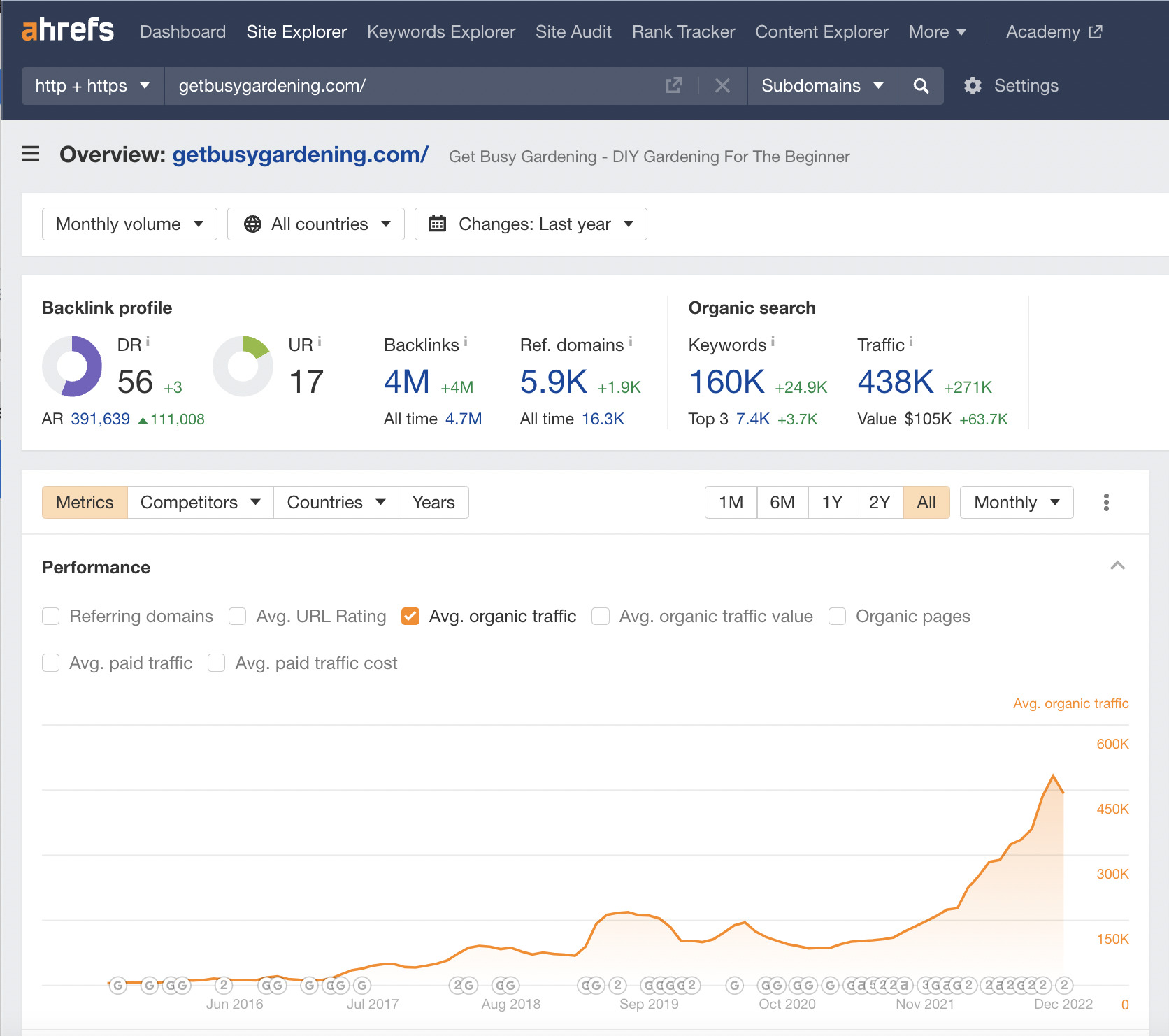
Task: Open the getbusygardening.com/ overview link
Action: [300, 154]
